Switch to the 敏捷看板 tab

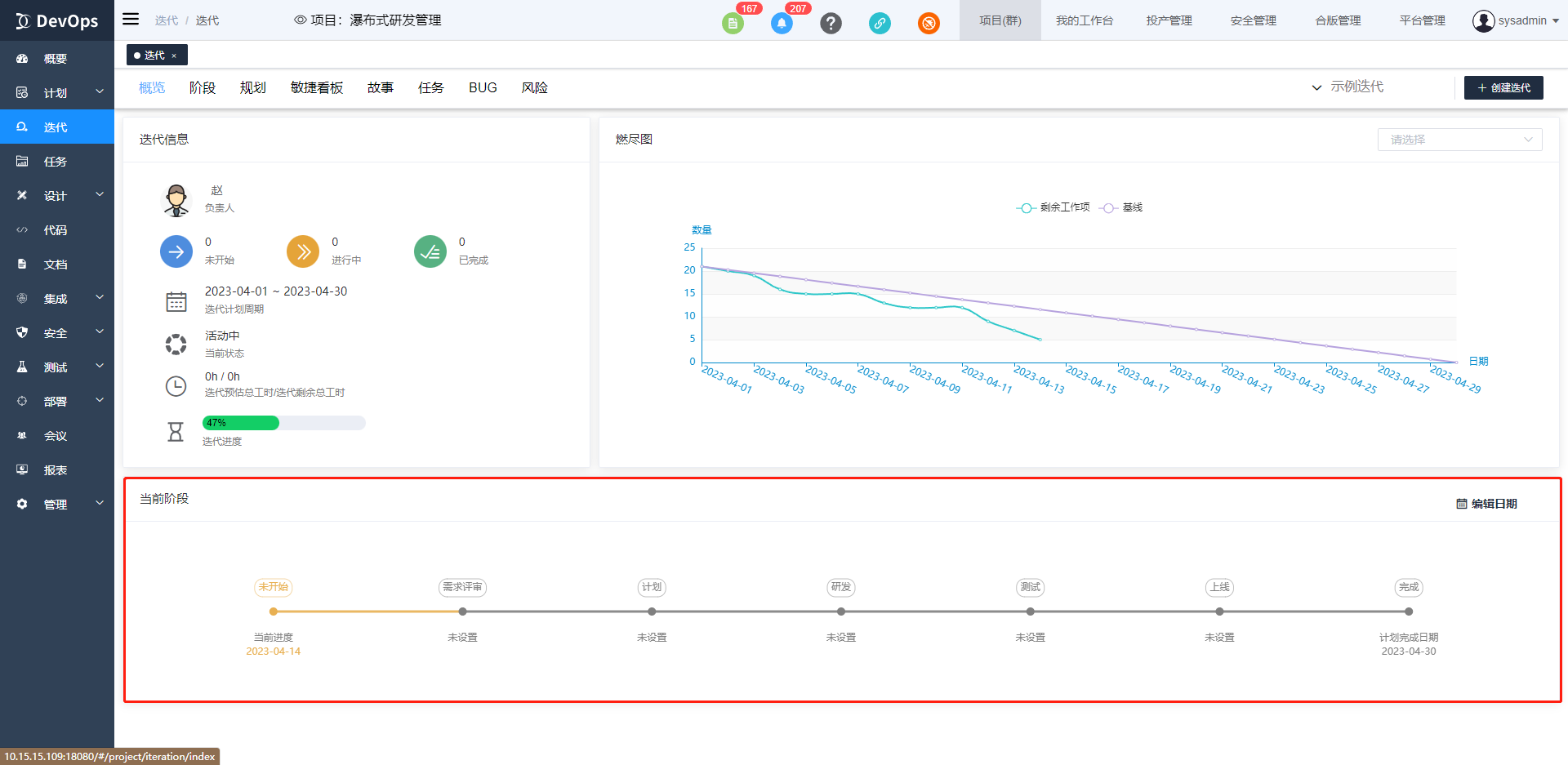tap(317, 87)
